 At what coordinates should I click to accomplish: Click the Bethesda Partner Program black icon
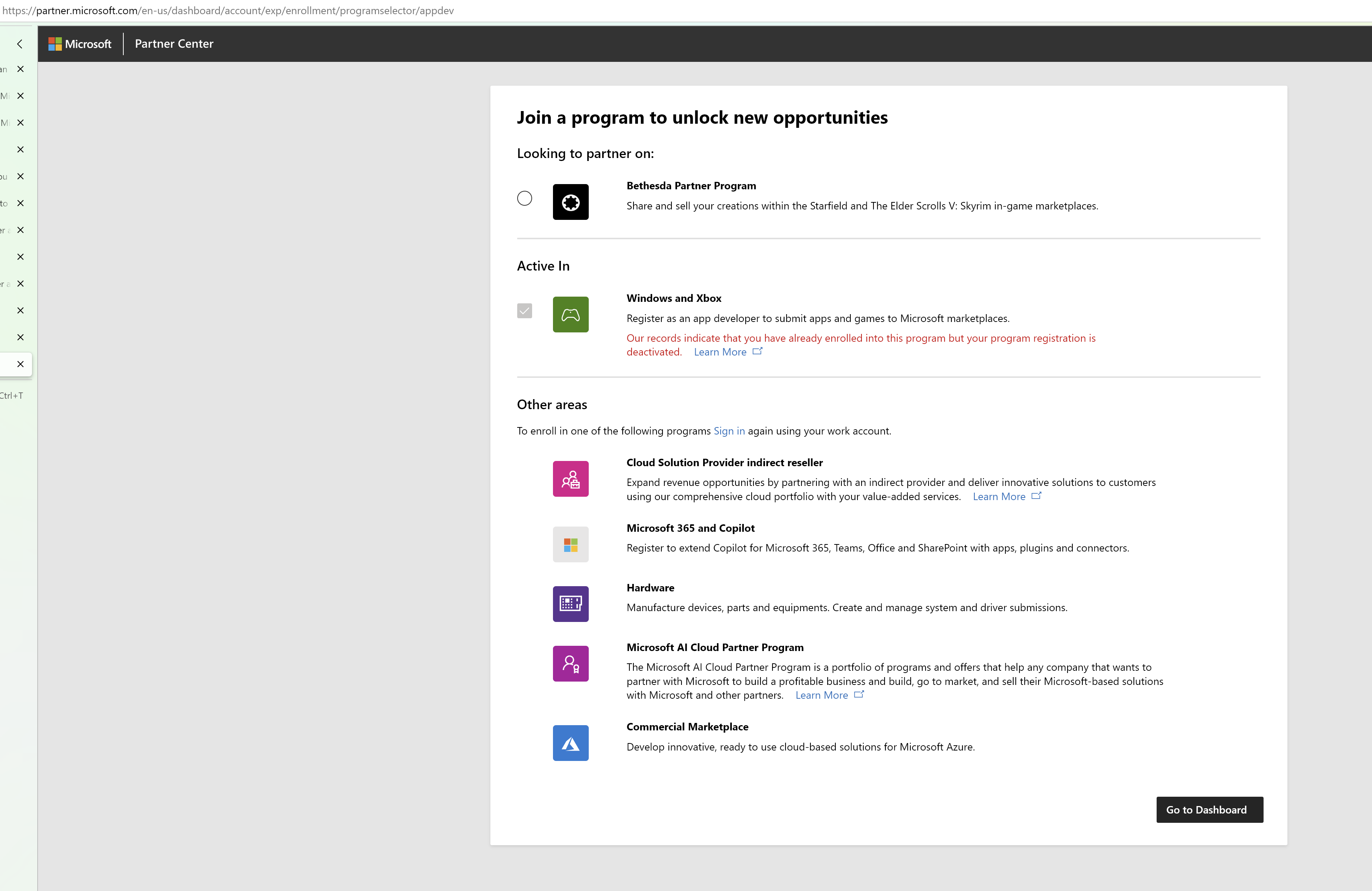(570, 202)
